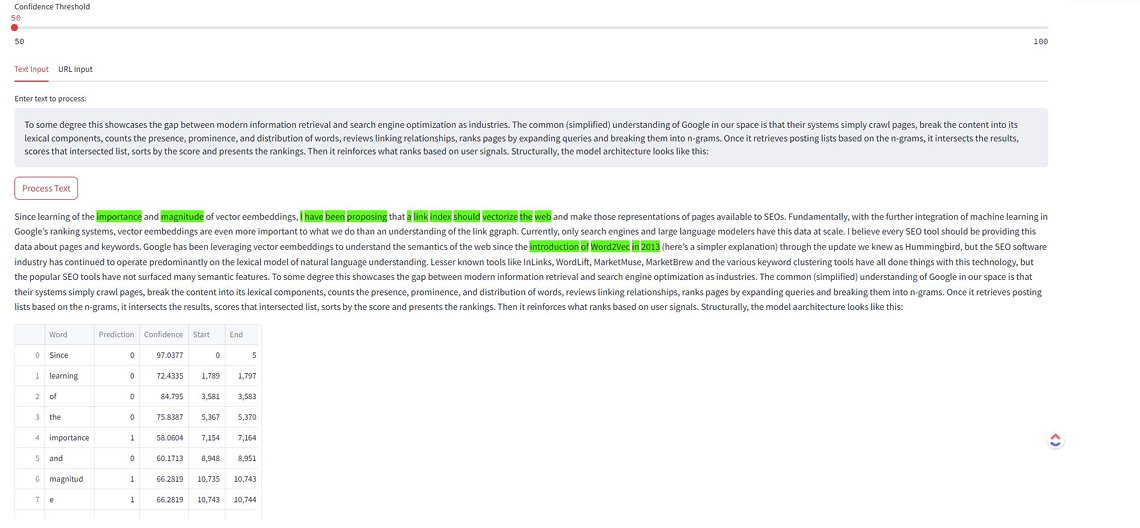Image resolution: width=1140 pixels, height=528 pixels.
Task: Sort table by Prediction column header
Action: click(116, 334)
